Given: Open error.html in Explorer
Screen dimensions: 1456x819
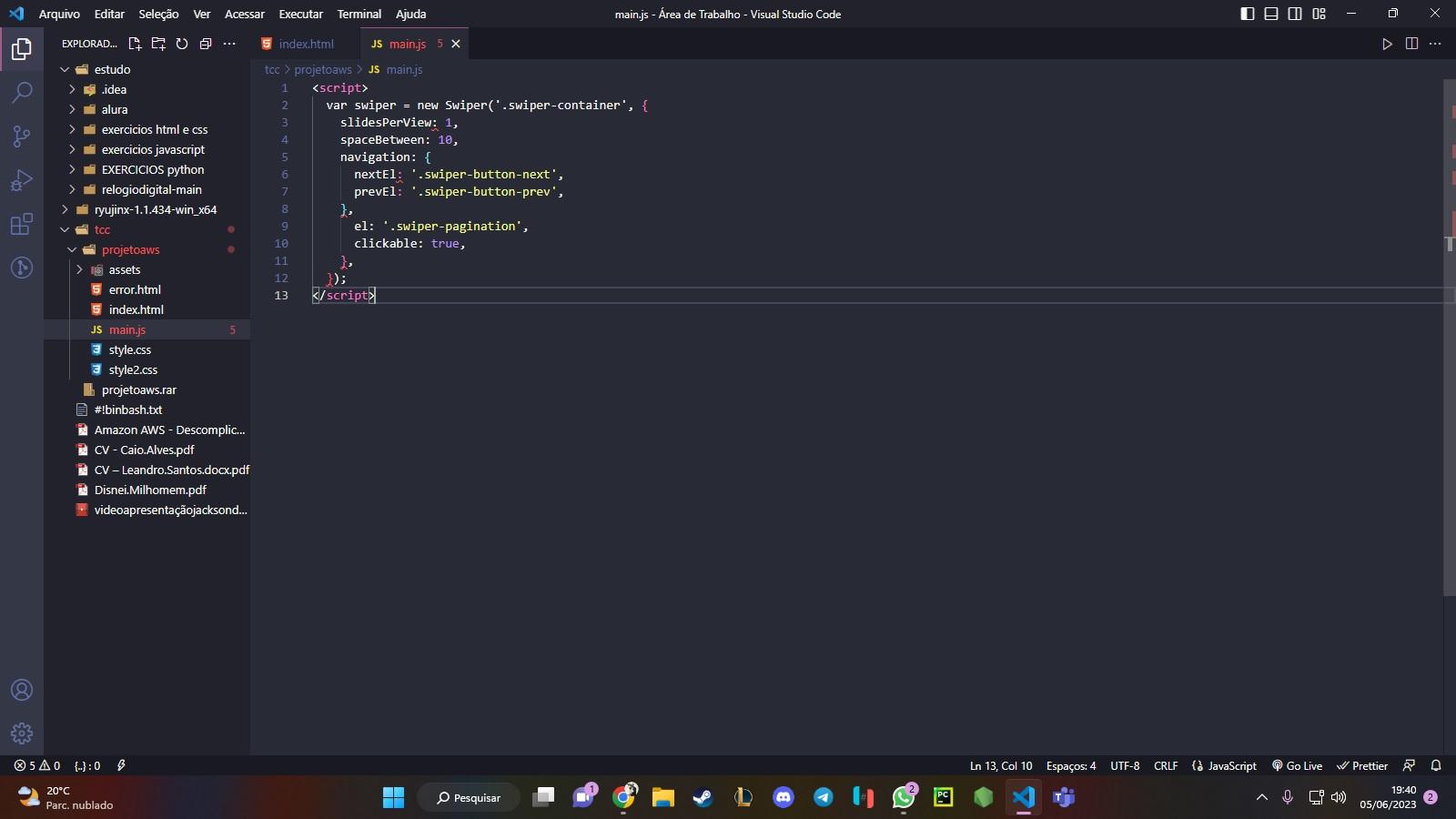Looking at the screenshot, I should point(135,289).
